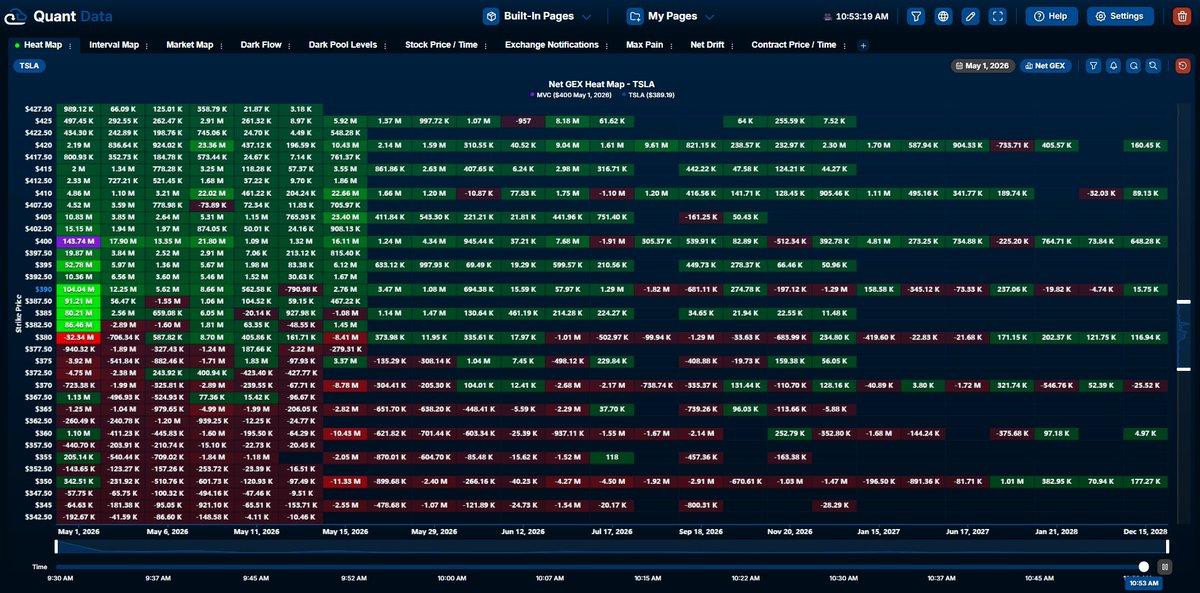
Task: Pause timeline playback button
Action: (x=1164, y=566)
